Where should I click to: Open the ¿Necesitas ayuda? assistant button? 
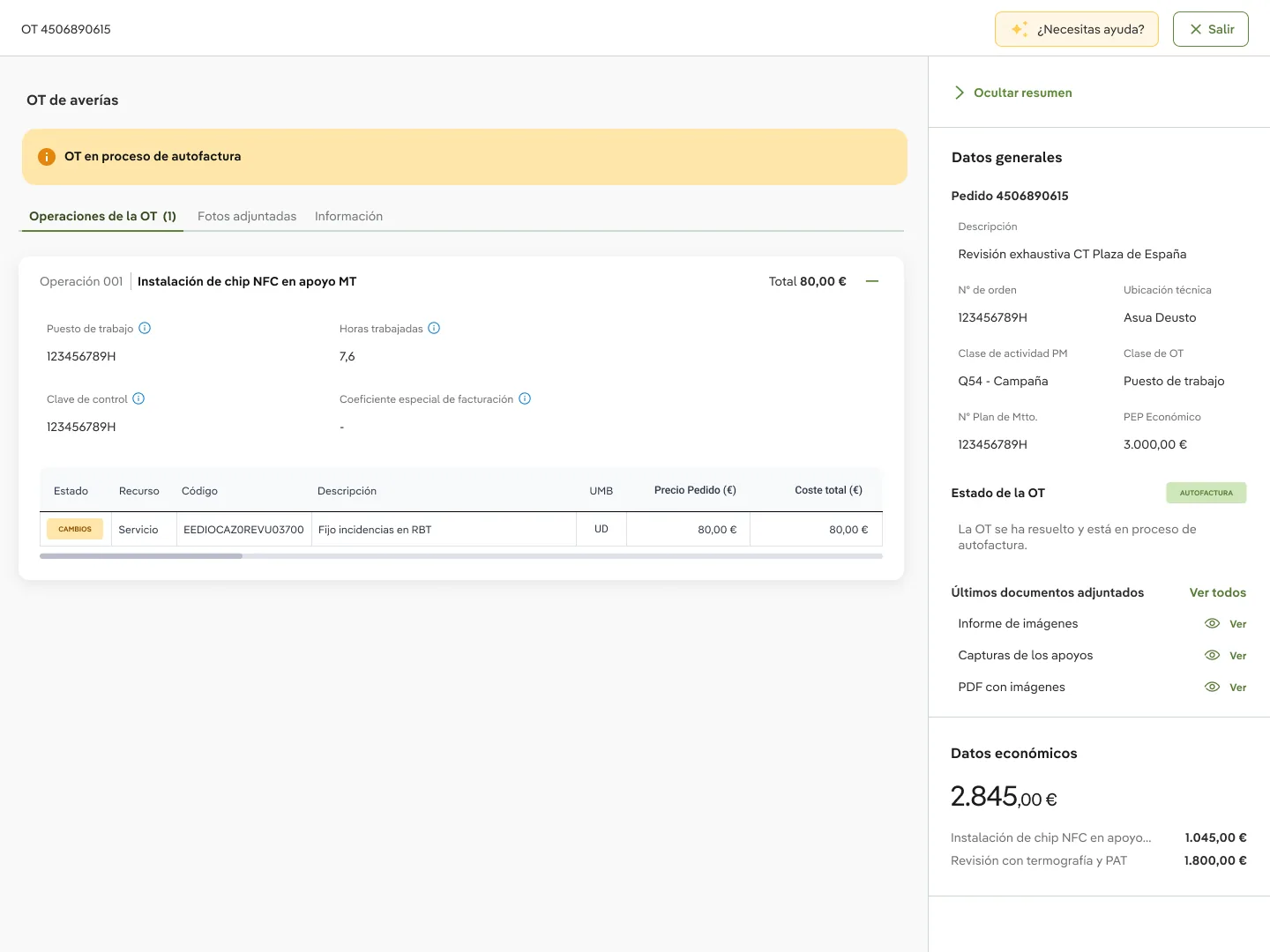click(x=1077, y=29)
